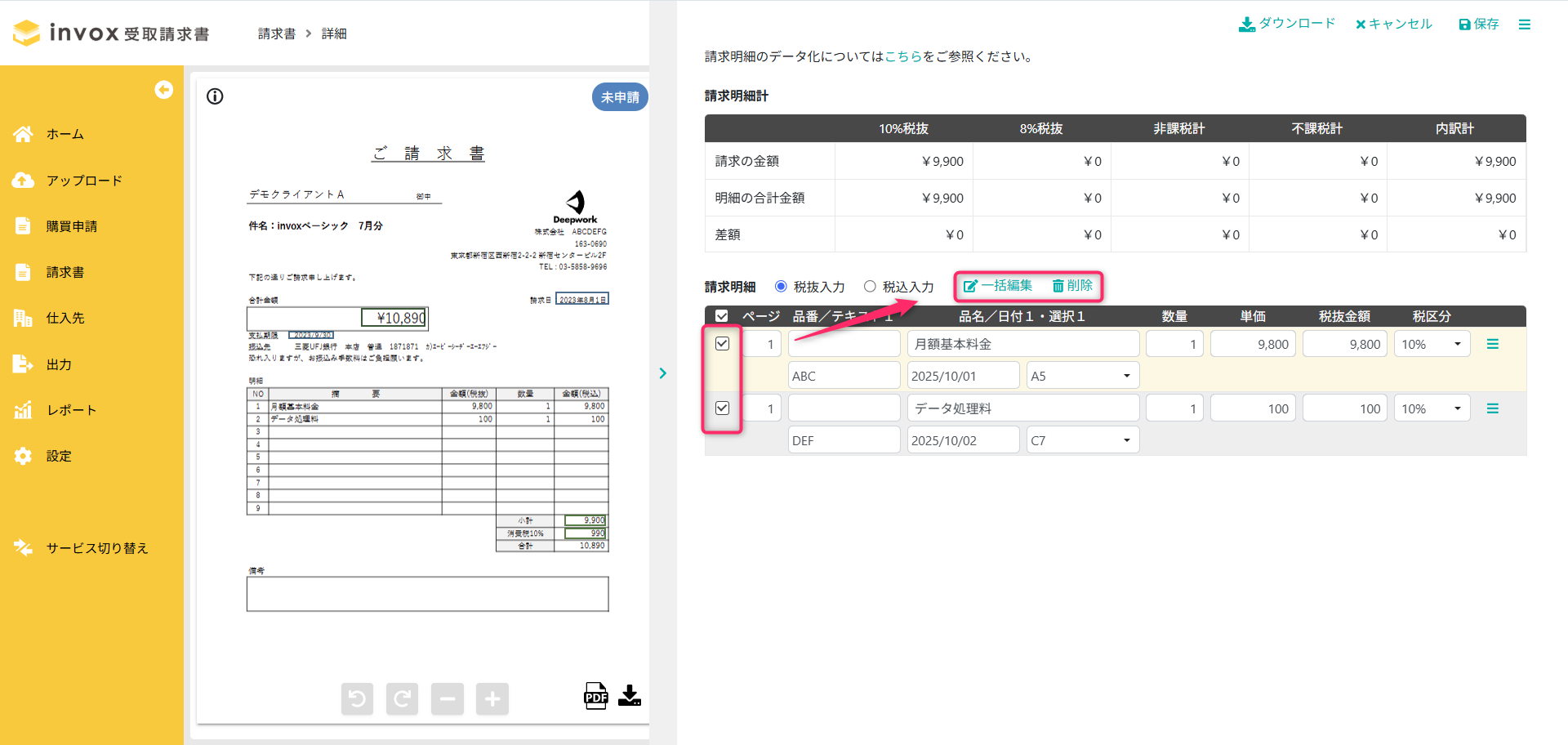Zoom out the invoice preview with the minus button

pos(447,699)
